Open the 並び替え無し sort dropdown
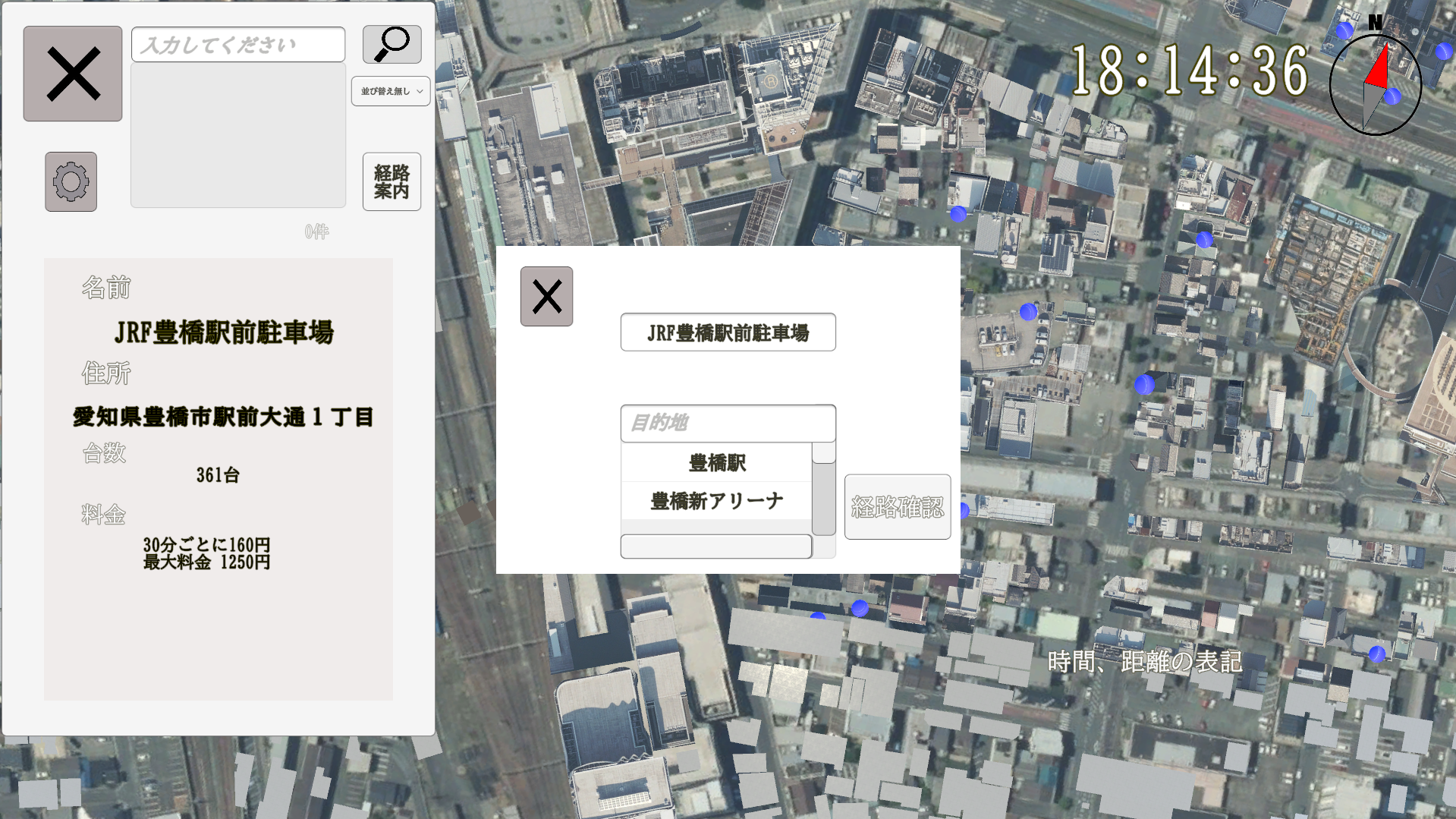The height and width of the screenshot is (819, 1456). pyautogui.click(x=391, y=91)
